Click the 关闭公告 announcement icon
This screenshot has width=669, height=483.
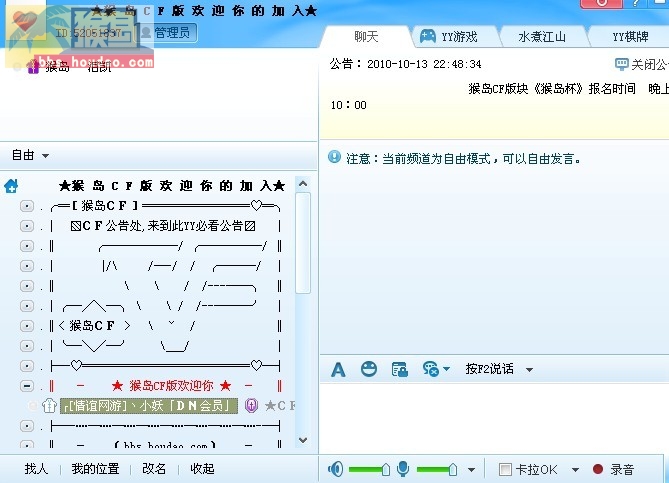click(622, 64)
